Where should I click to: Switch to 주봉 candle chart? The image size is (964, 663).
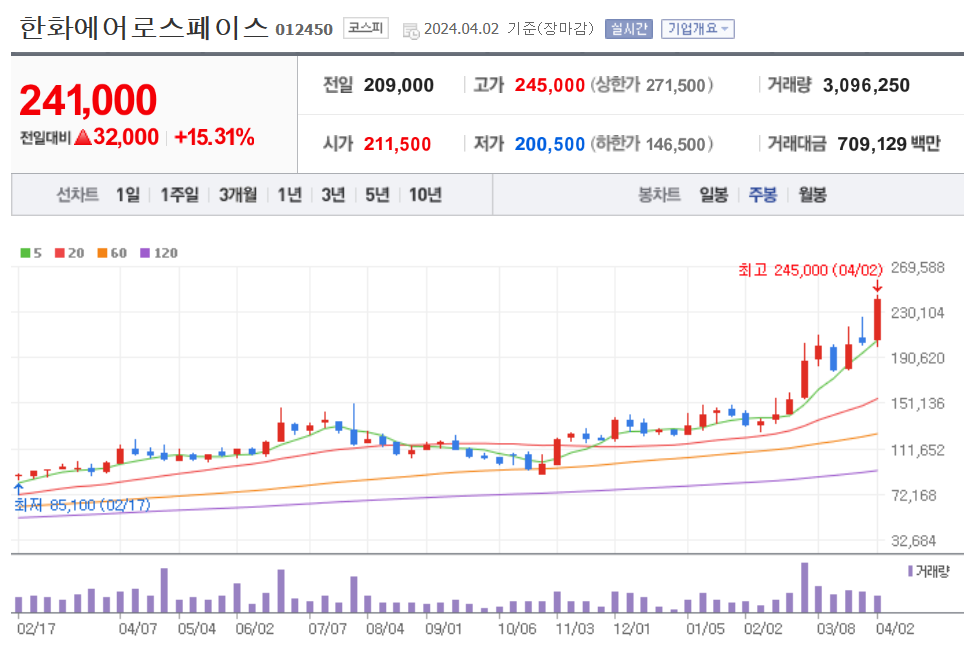pos(762,195)
